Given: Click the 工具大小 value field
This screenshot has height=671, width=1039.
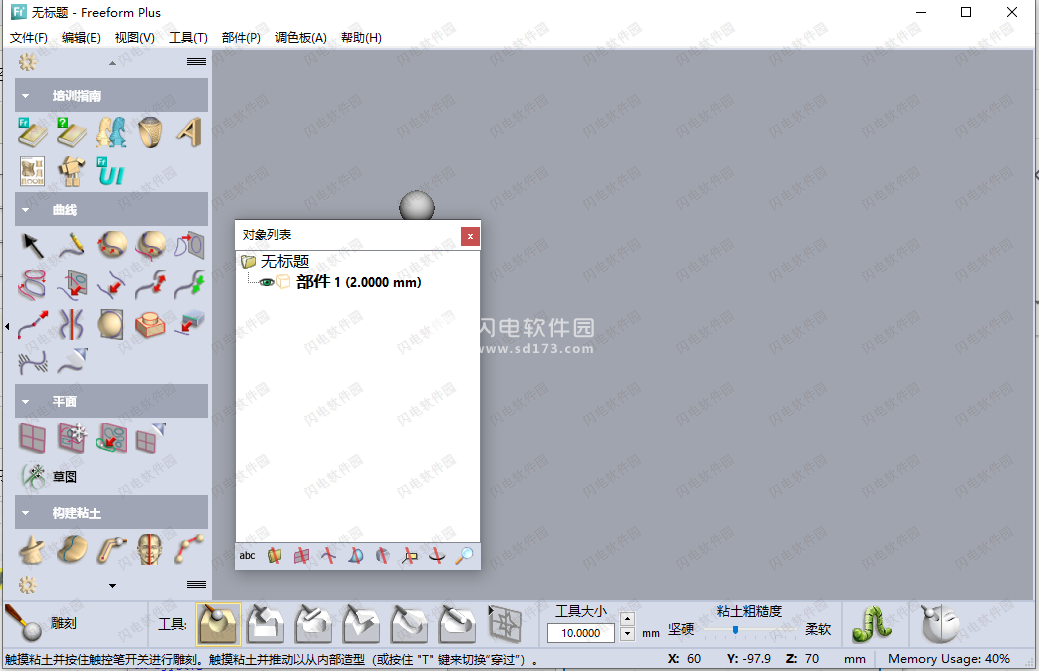Looking at the screenshot, I should pos(580,633).
